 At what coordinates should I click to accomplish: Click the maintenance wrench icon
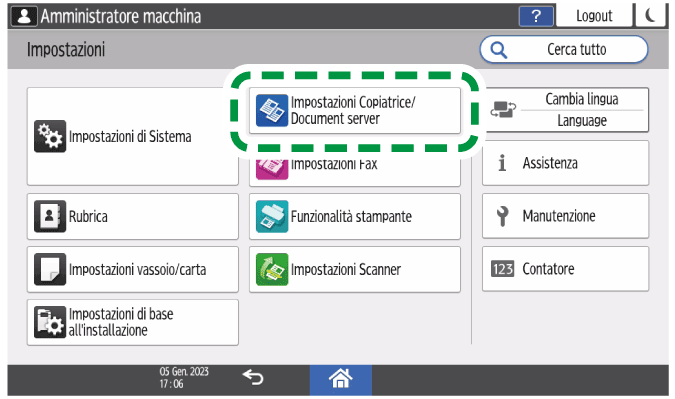coord(502,216)
